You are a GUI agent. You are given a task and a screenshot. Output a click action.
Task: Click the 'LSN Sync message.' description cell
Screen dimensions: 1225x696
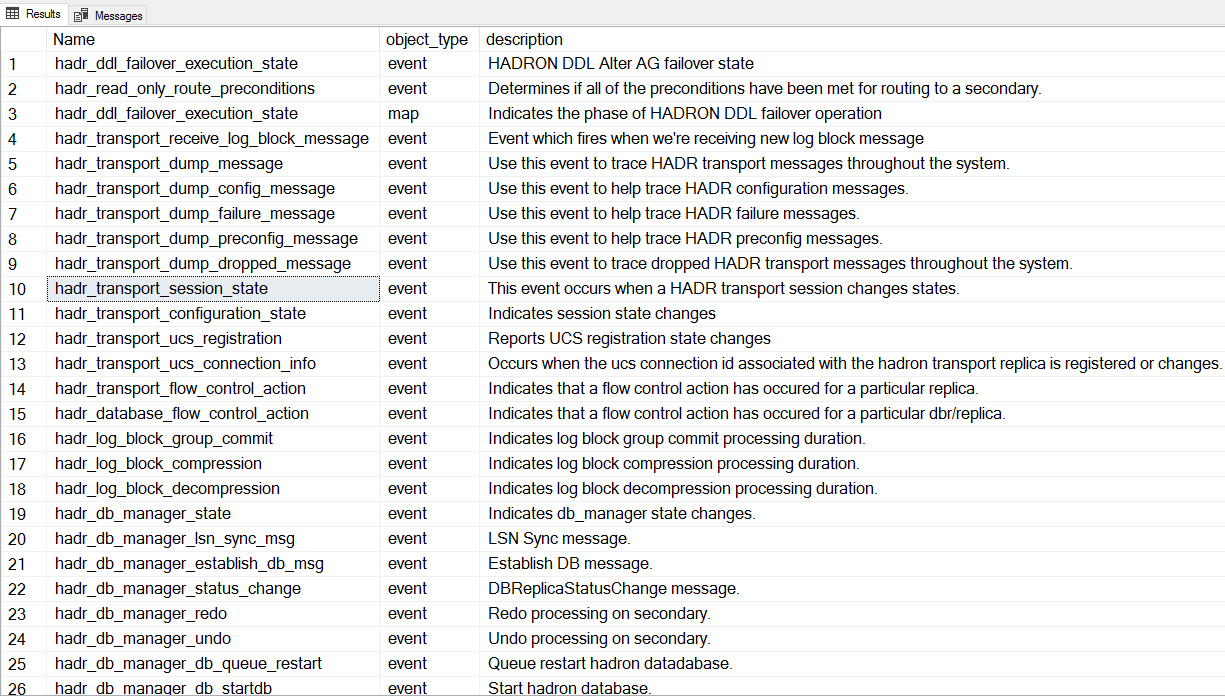pos(559,539)
